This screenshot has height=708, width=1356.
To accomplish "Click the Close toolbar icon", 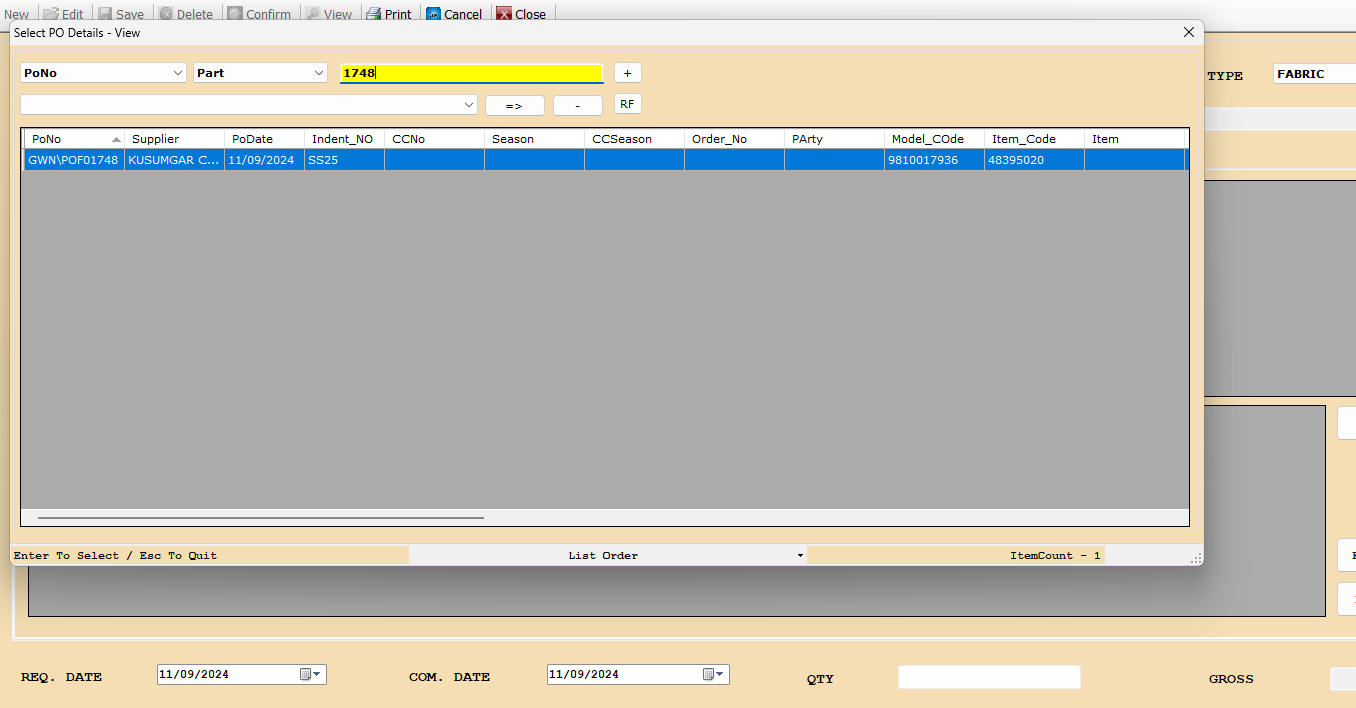I will tap(505, 14).
